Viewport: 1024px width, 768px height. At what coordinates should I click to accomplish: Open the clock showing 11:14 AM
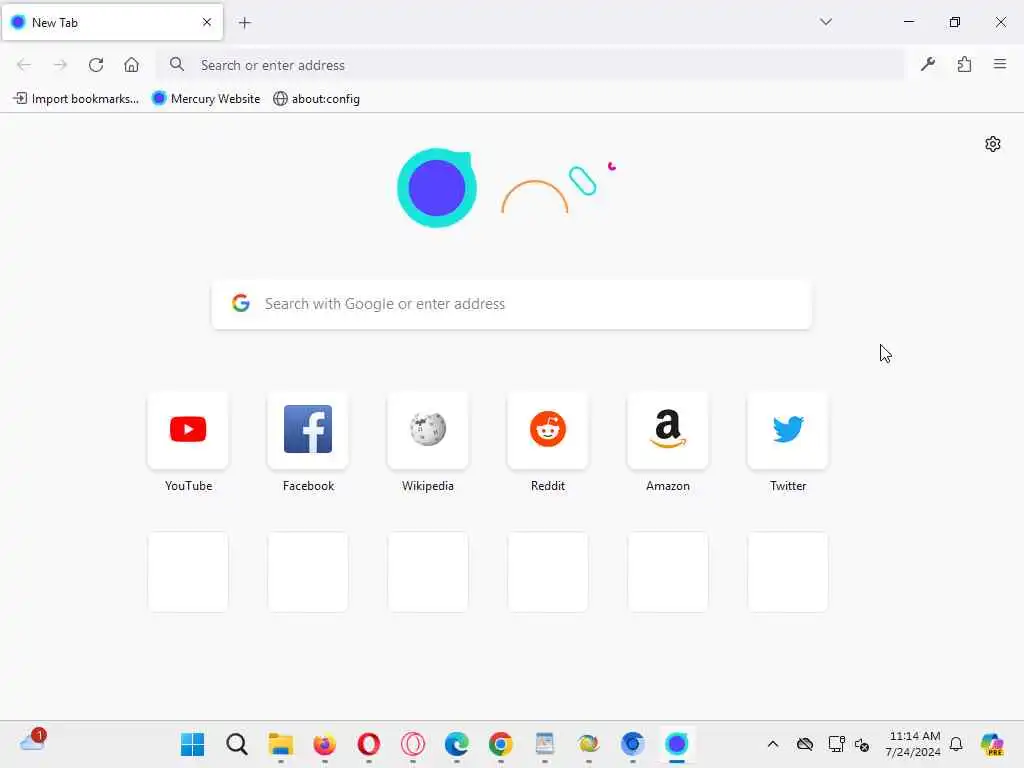(x=913, y=744)
